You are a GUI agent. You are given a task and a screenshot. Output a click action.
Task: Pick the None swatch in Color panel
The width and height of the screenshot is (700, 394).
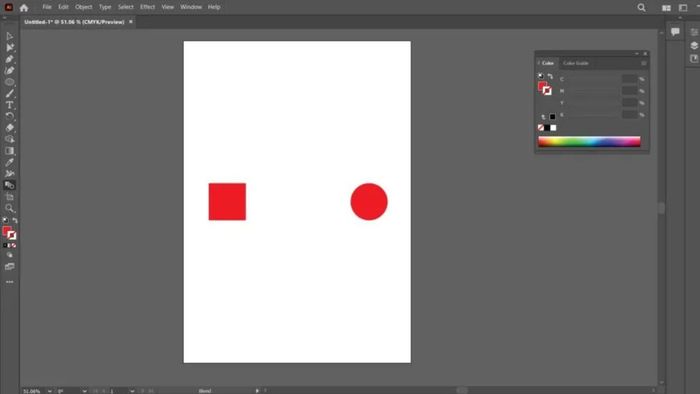coord(541,128)
